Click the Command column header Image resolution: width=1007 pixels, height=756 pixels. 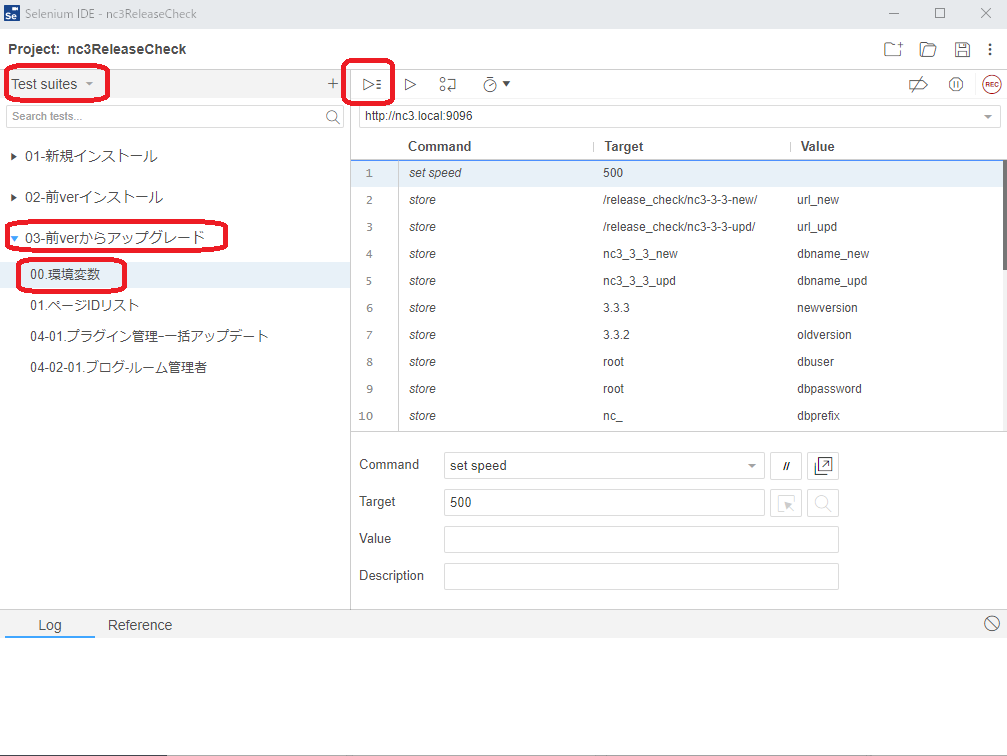click(x=439, y=146)
